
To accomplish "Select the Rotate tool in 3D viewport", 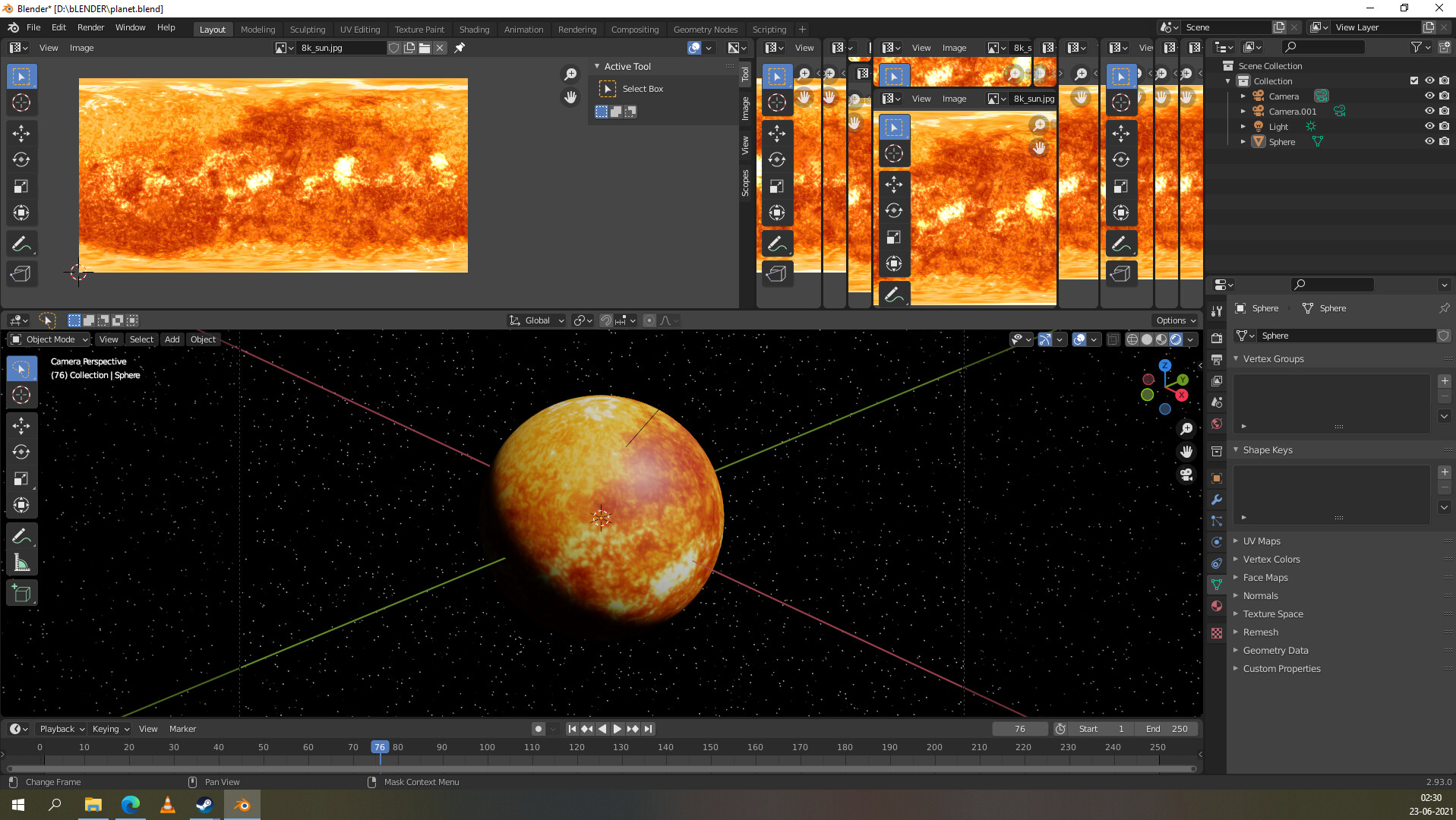I will coord(21,452).
